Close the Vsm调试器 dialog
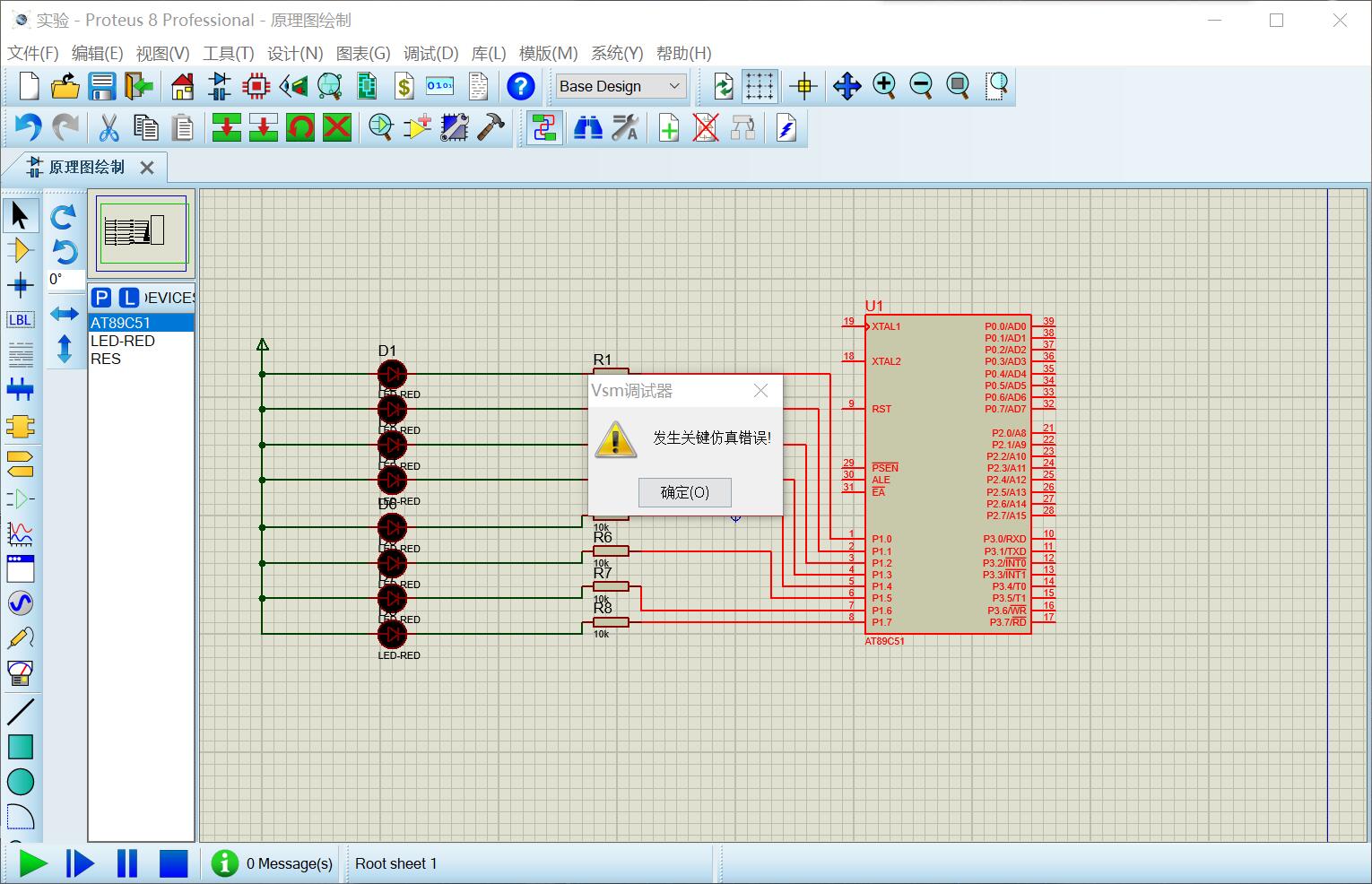 pyautogui.click(x=760, y=391)
